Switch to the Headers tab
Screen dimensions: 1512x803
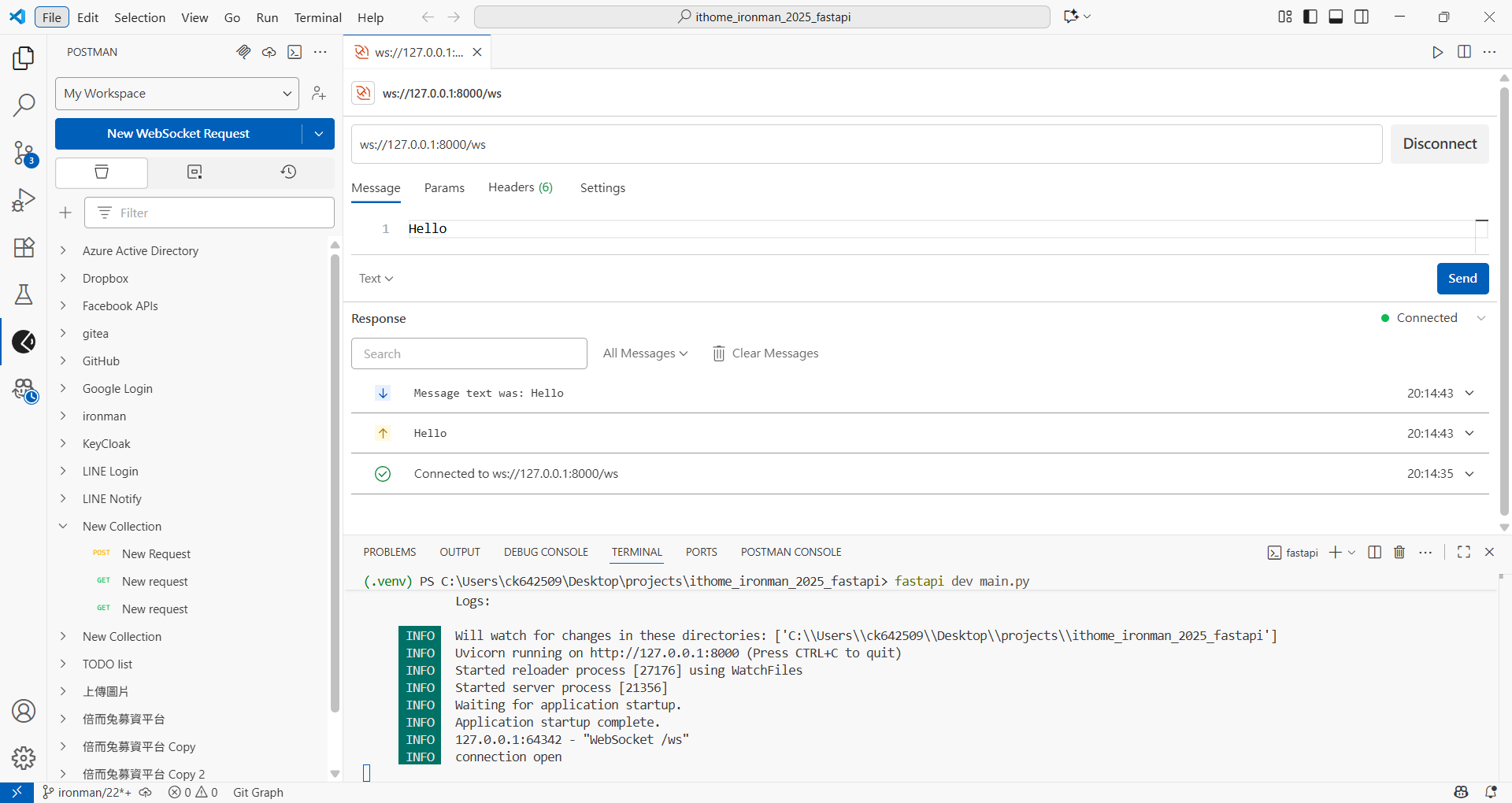[x=520, y=187]
